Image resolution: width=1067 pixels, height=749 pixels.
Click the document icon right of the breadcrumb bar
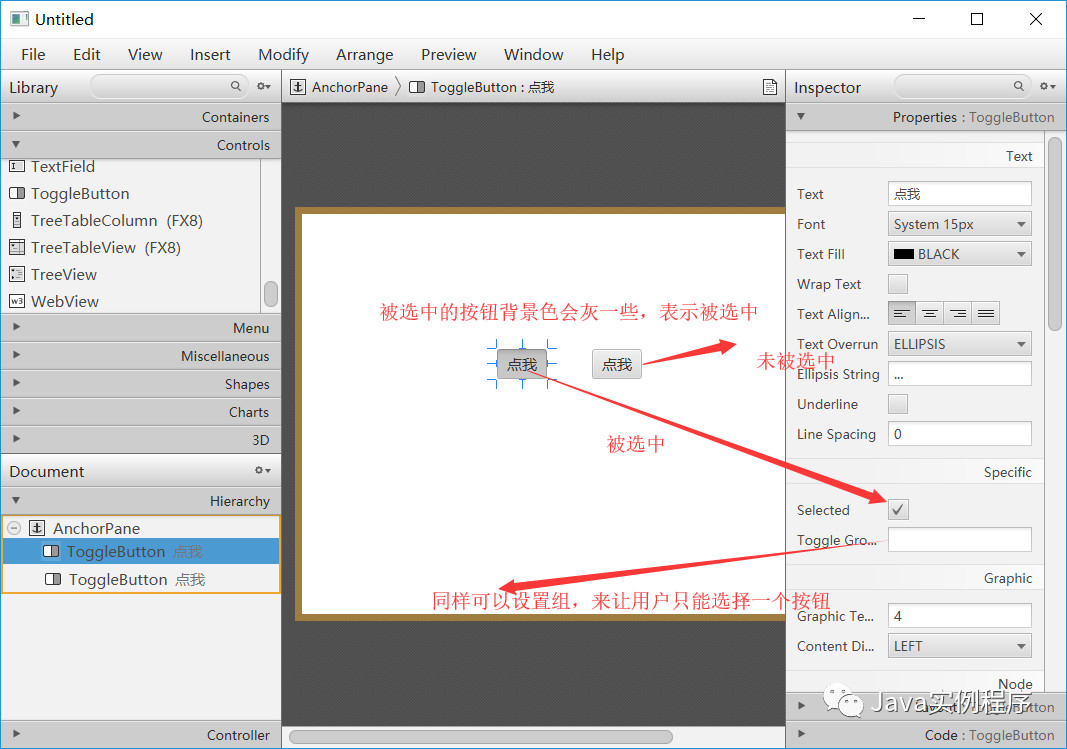pos(770,87)
